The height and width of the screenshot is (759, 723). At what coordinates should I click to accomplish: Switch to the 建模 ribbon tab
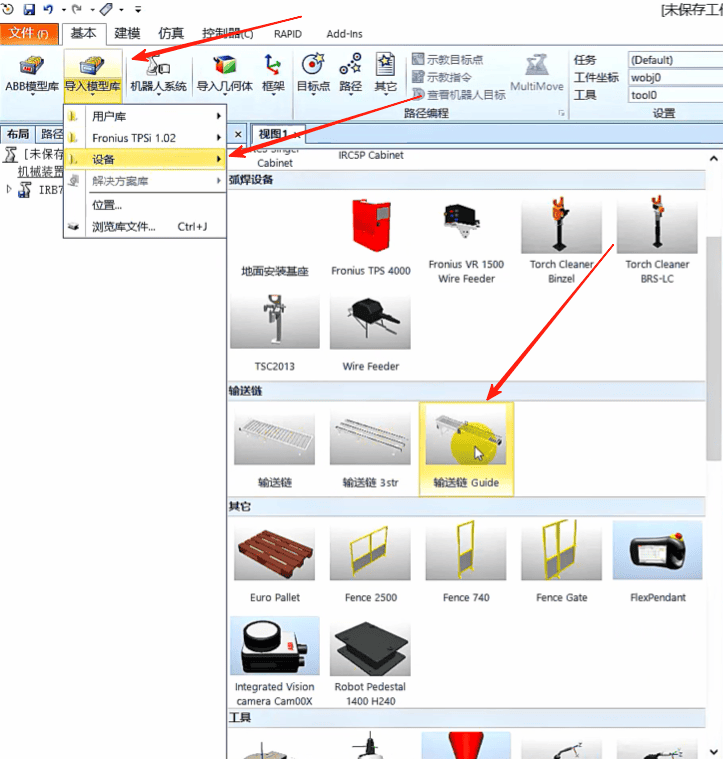(127, 33)
